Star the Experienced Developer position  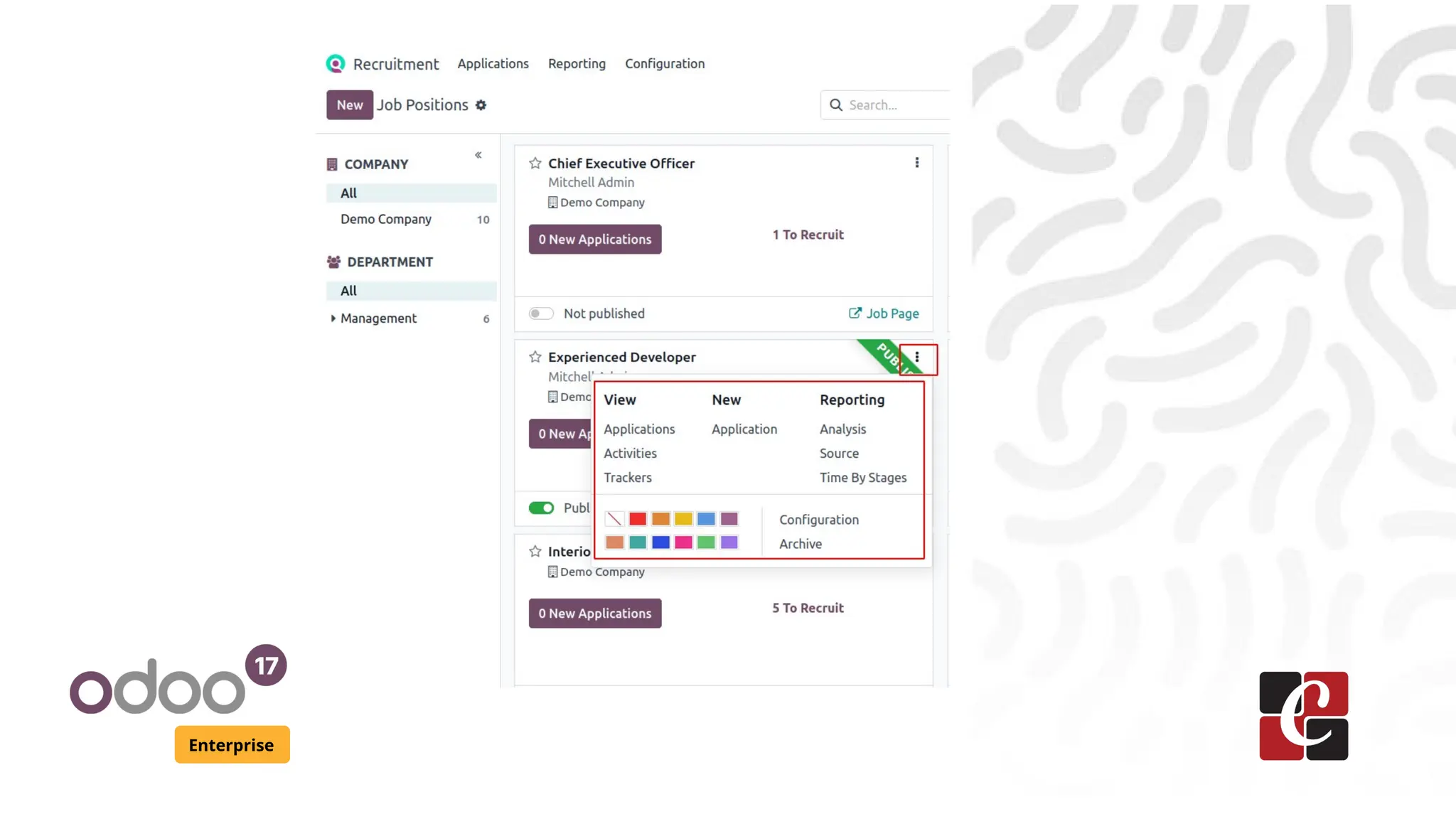(535, 357)
